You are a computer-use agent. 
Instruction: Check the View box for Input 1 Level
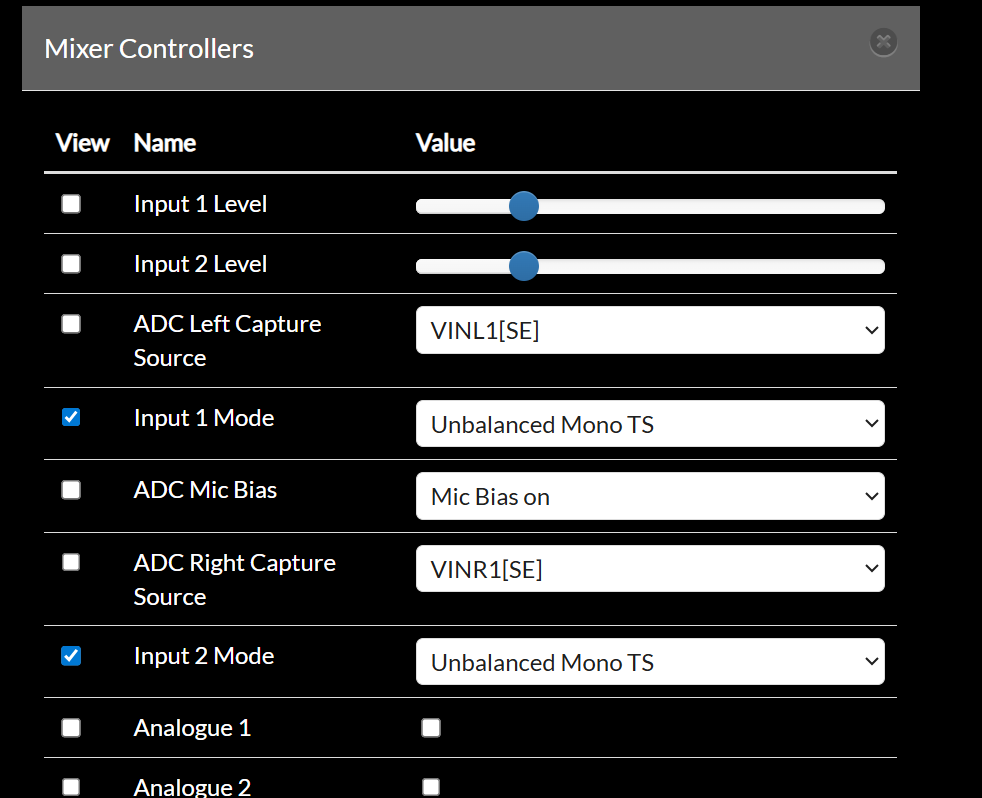click(x=71, y=204)
